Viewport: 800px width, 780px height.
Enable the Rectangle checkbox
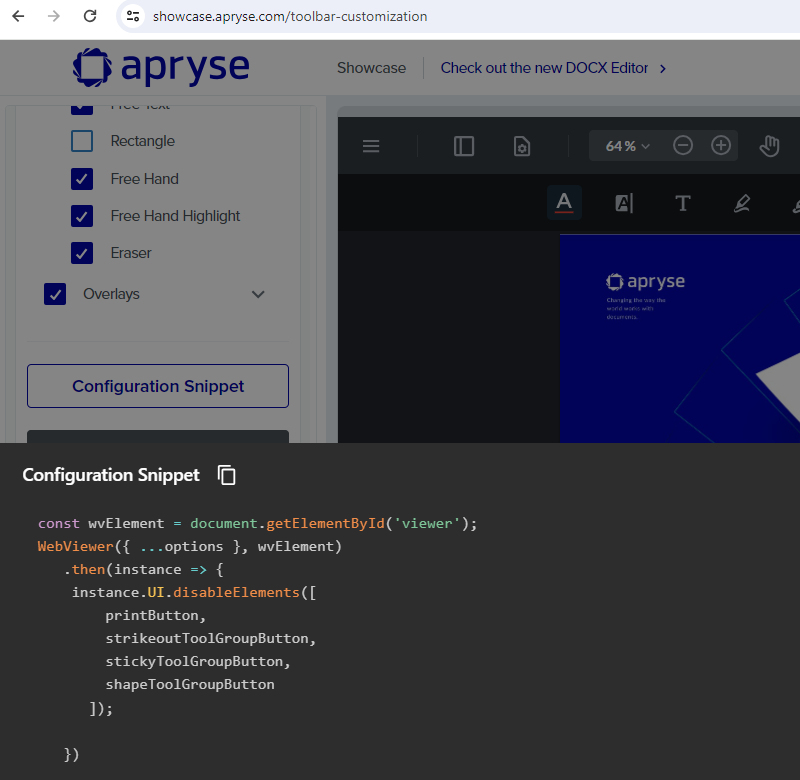point(82,141)
